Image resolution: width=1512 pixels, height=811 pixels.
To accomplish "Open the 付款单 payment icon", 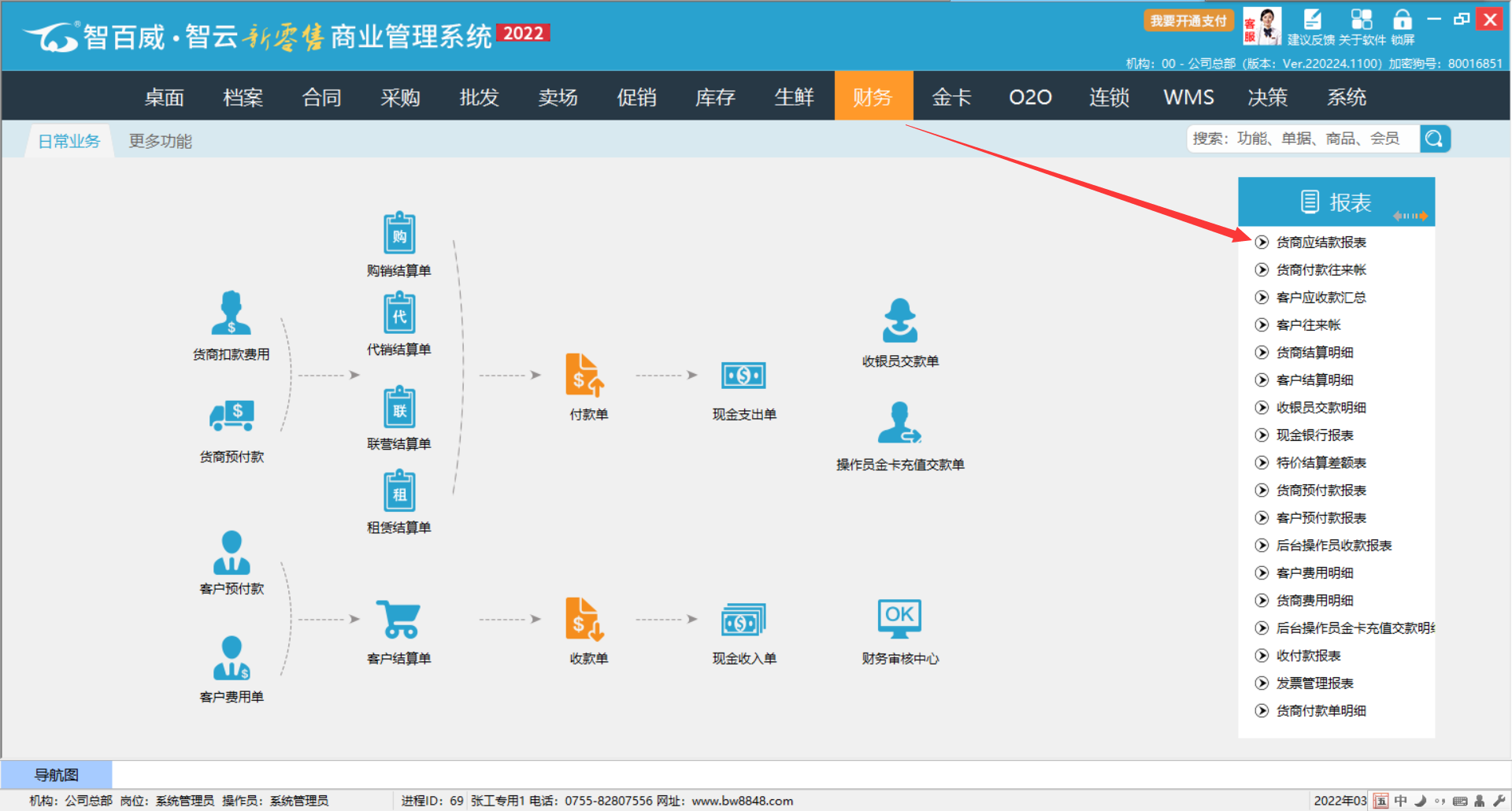I will click(x=584, y=376).
